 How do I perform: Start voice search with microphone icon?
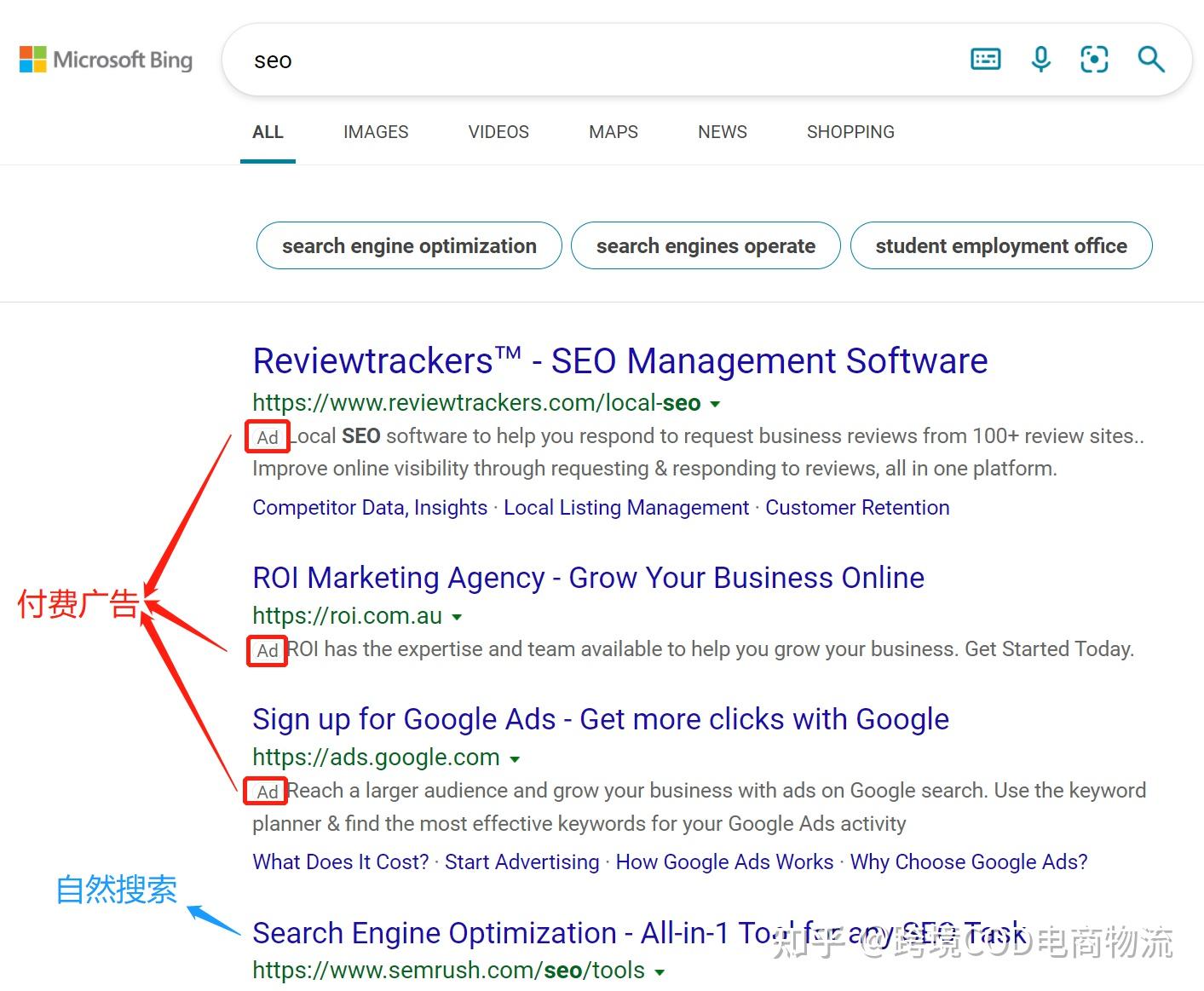1040,59
